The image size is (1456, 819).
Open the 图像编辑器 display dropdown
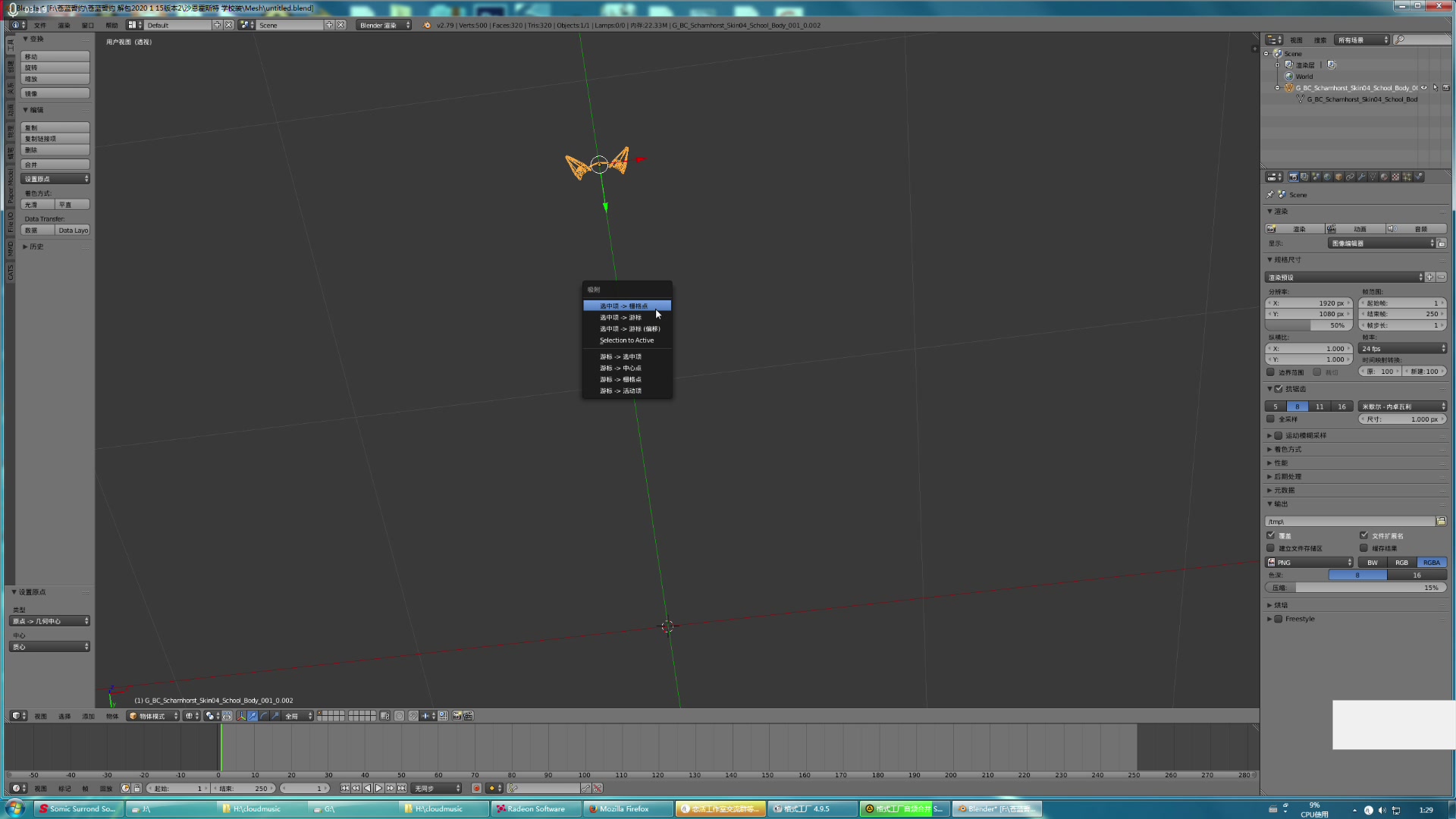tap(1382, 243)
